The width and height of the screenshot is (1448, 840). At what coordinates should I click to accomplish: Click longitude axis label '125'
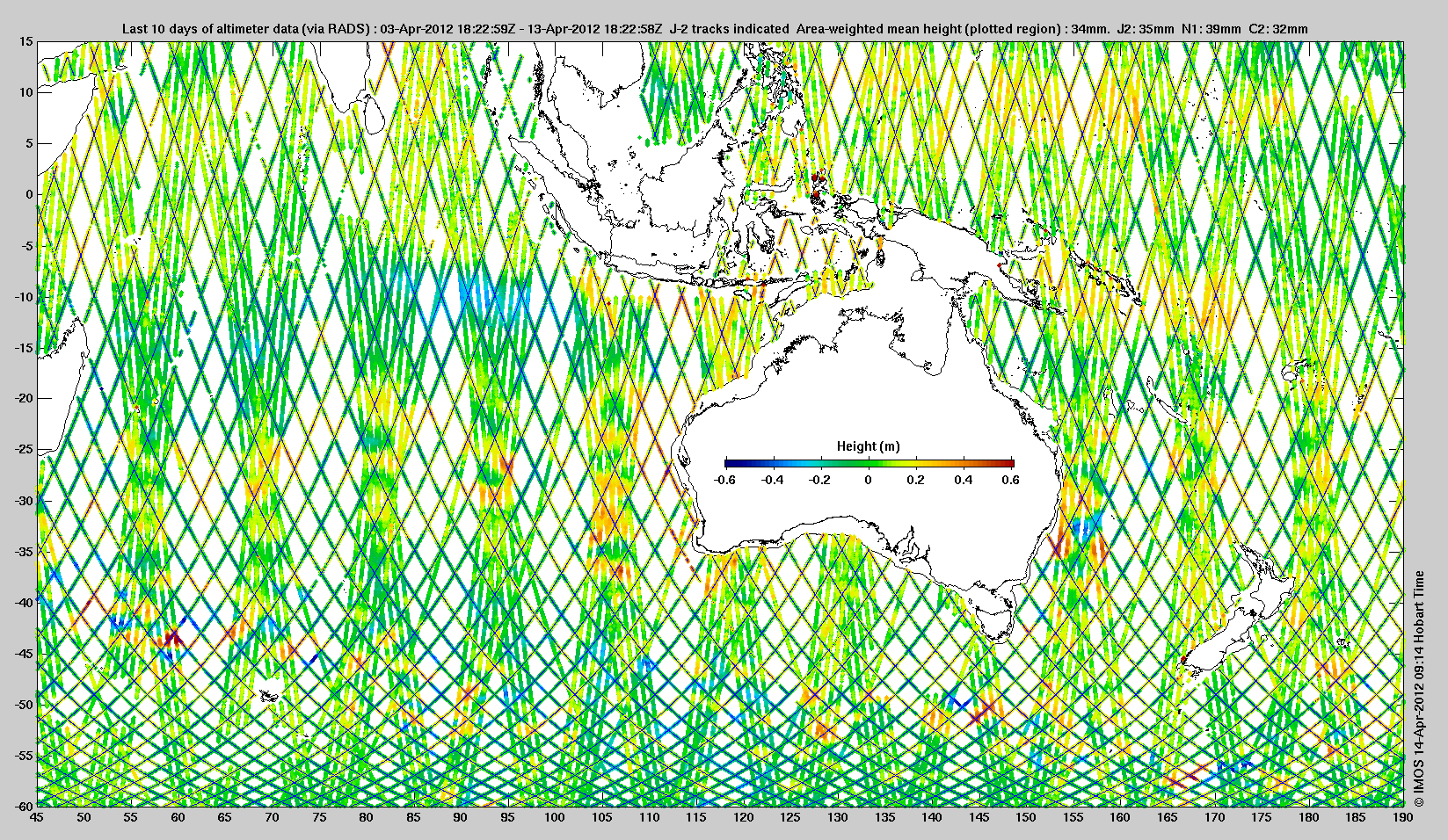(790, 817)
